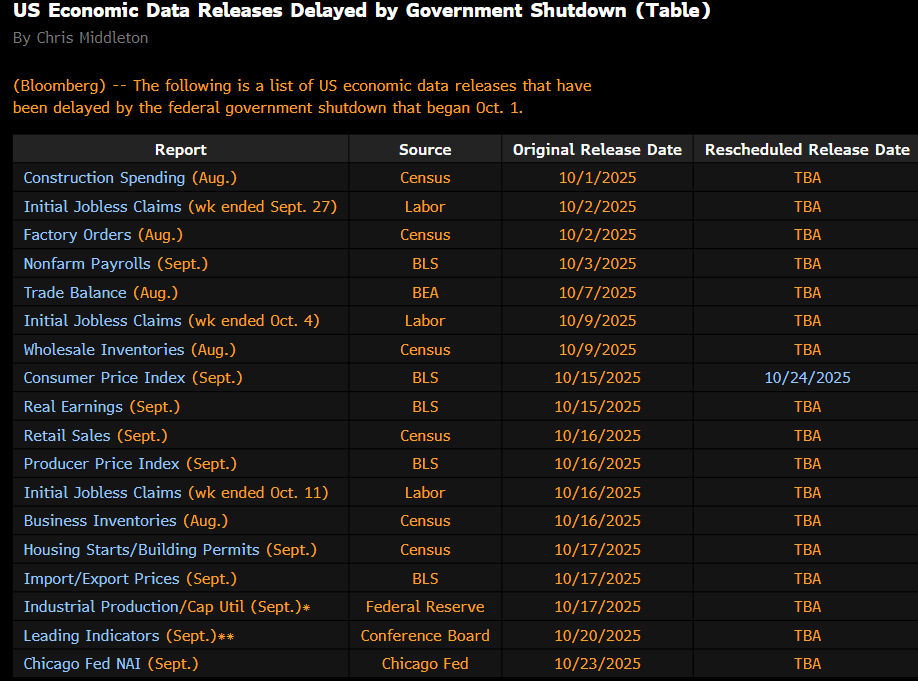Open the Business Inventories link
This screenshot has height=681, width=918.
tap(100, 521)
